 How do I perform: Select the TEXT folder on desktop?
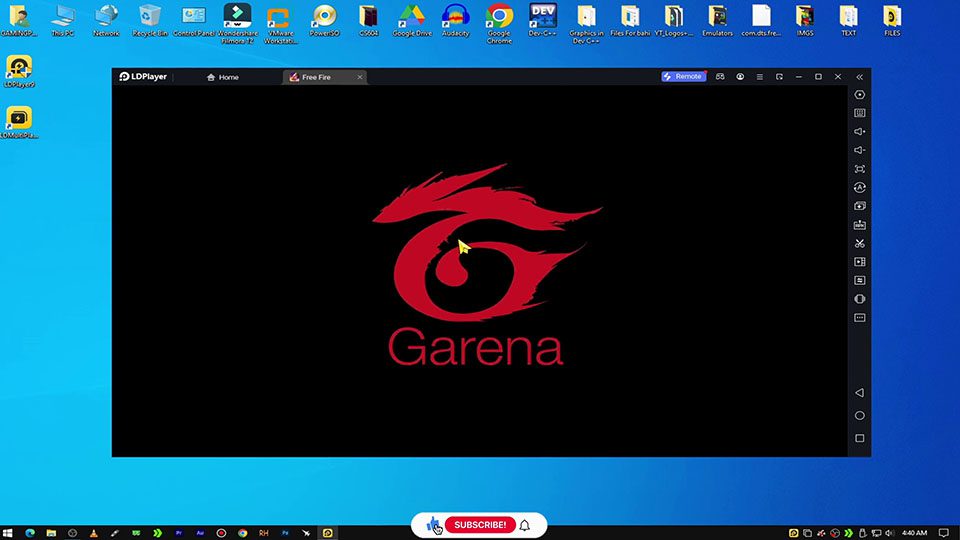849,21
